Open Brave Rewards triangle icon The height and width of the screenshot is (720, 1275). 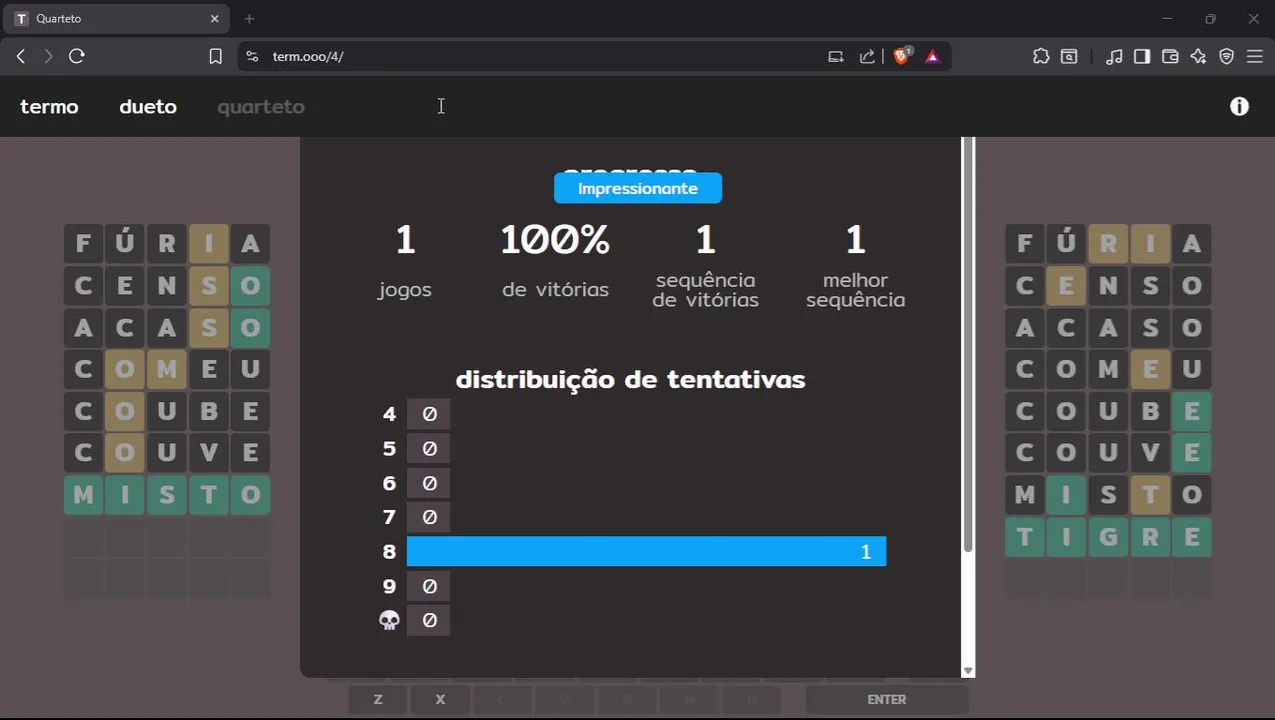pos(933,57)
